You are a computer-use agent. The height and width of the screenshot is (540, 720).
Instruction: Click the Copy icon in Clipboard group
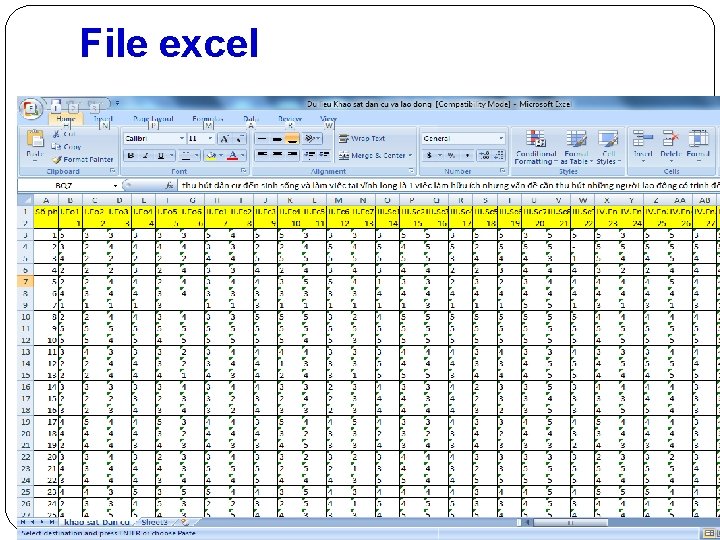click(x=56, y=147)
